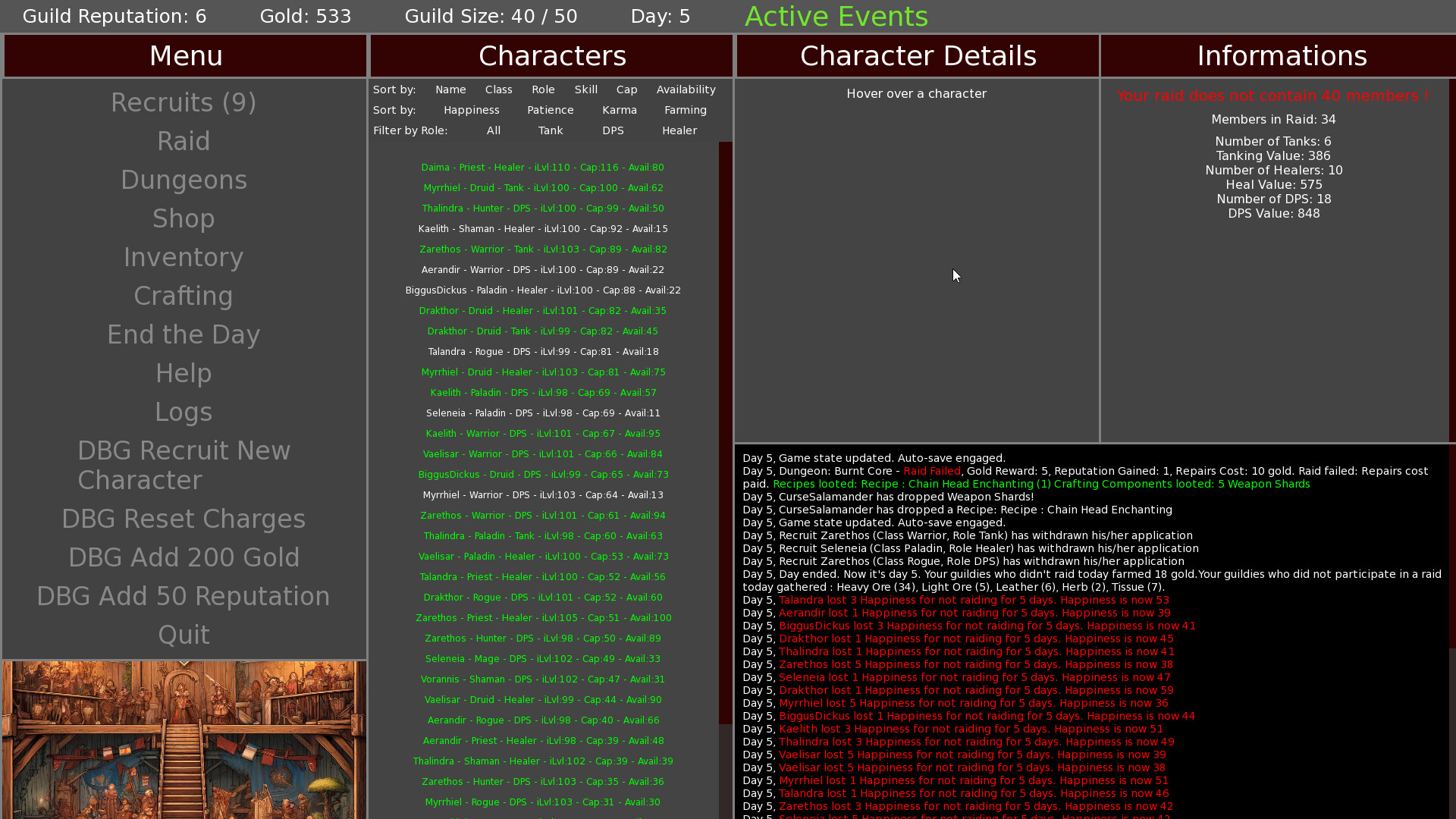This screenshot has width=1456, height=819.
Task: Click DBG Add 200 Gold
Action: [184, 557]
